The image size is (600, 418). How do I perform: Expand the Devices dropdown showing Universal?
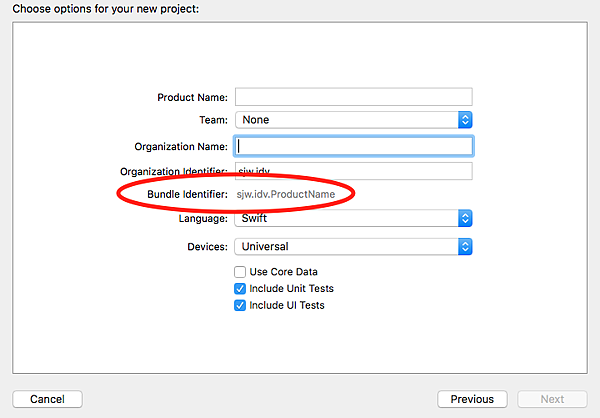click(x=345, y=245)
